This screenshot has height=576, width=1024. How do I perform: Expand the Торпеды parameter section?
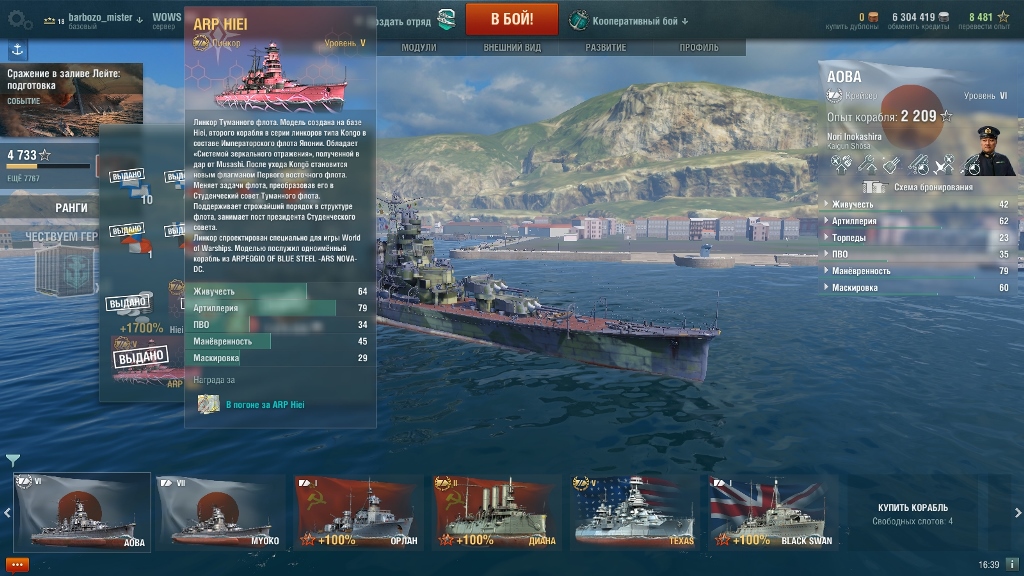click(918, 238)
